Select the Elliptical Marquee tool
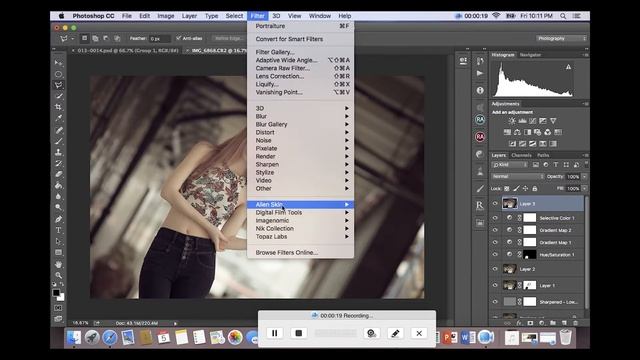This screenshot has width=640, height=360. pyautogui.click(x=58, y=74)
